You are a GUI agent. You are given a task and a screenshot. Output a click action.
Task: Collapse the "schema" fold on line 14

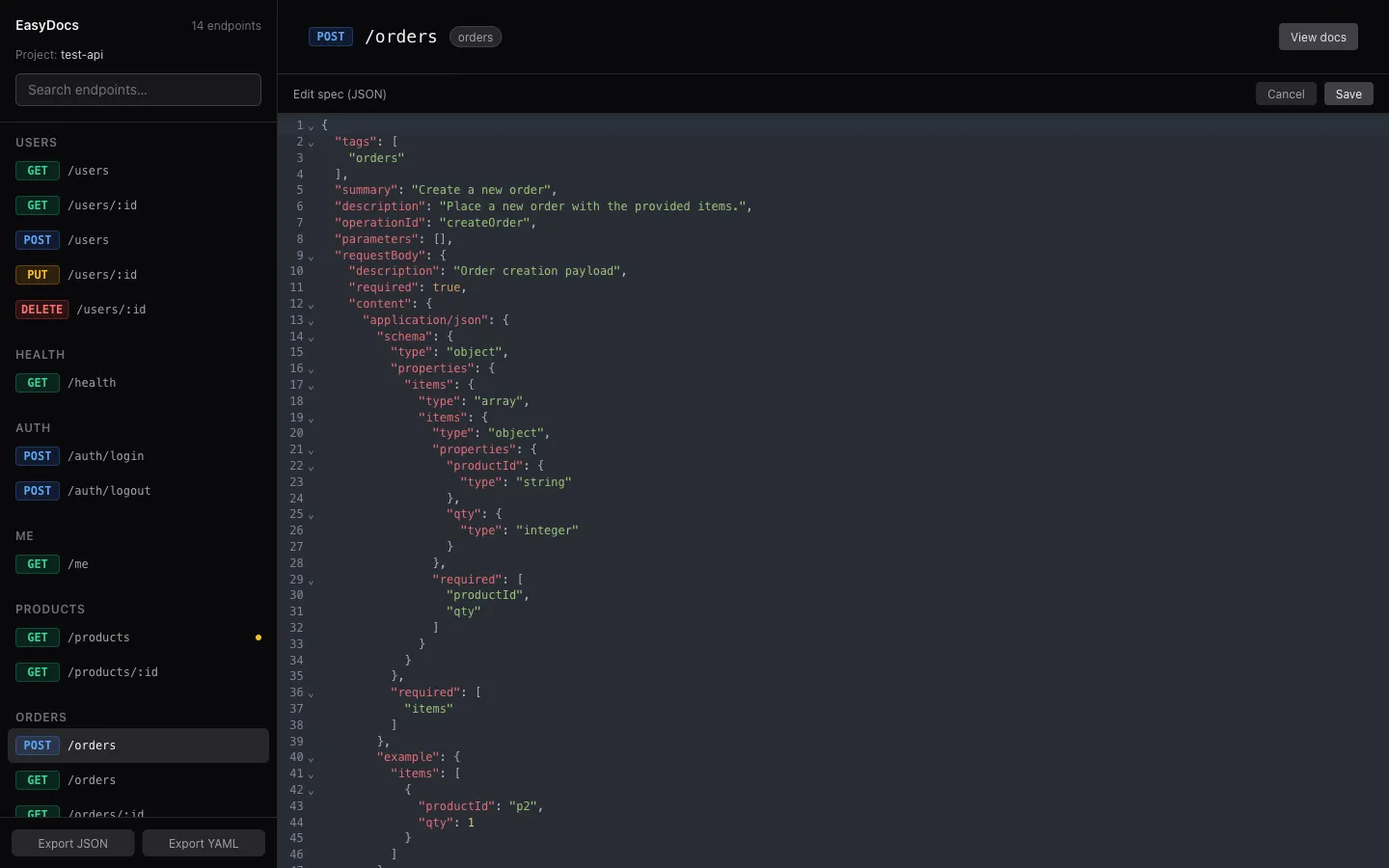(x=311, y=338)
